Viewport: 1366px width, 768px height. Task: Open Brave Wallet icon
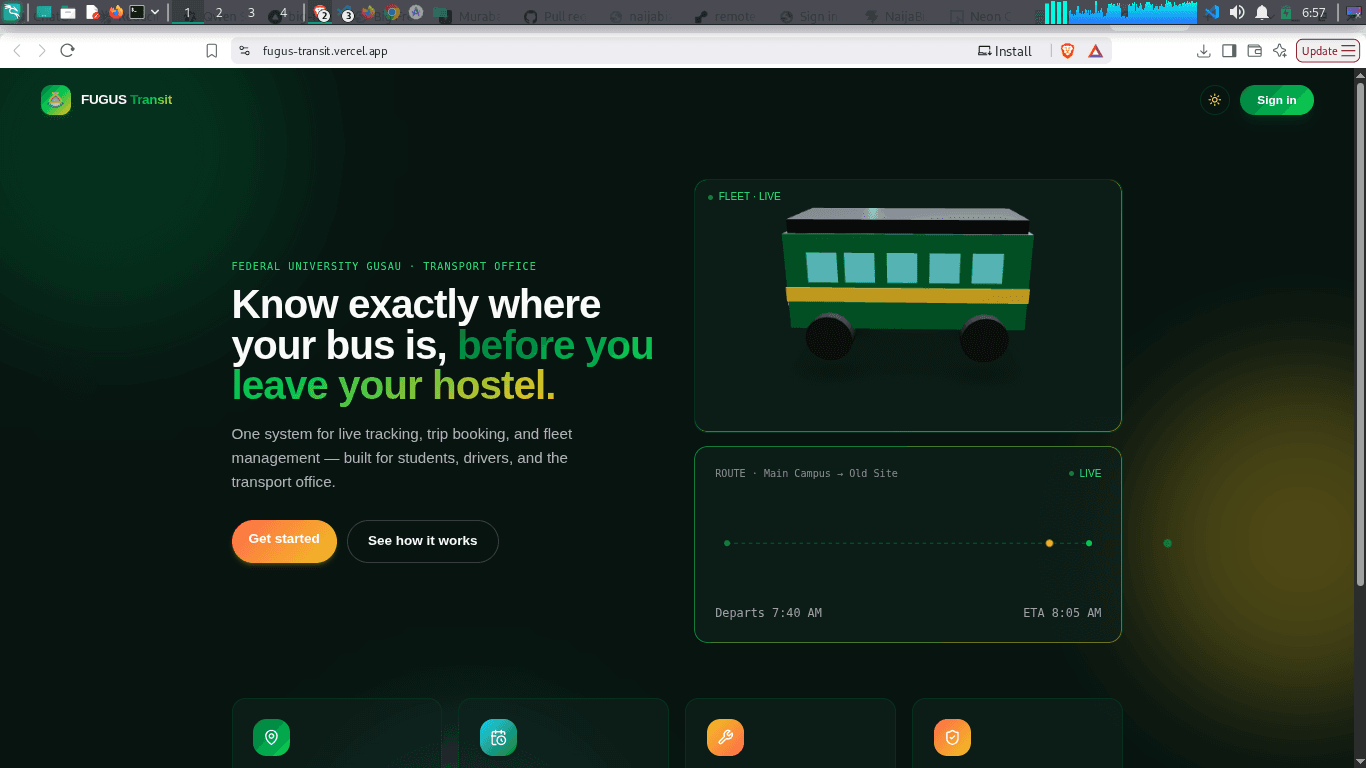(x=1254, y=51)
